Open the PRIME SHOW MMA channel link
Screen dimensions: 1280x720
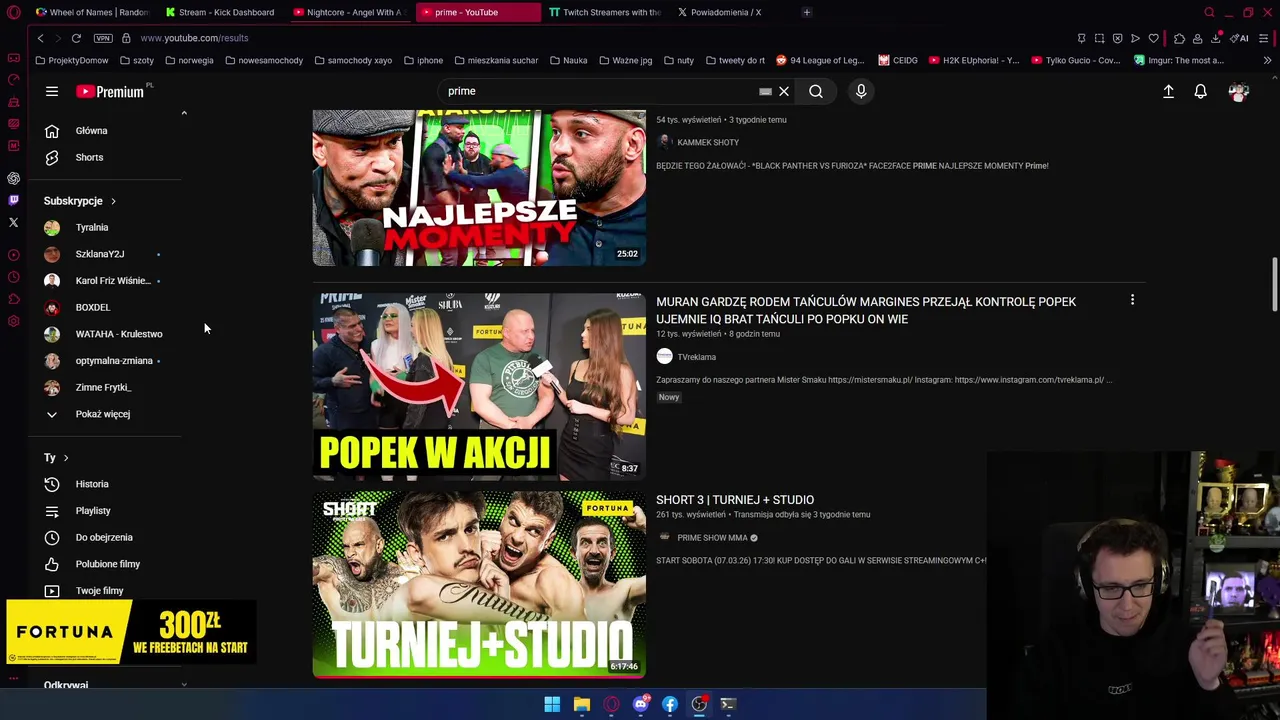tap(712, 538)
